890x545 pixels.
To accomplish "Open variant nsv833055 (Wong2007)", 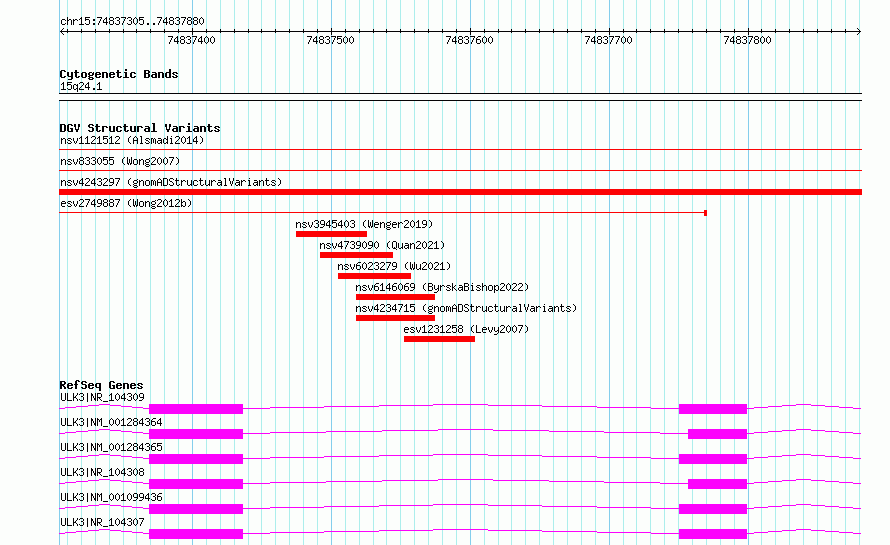I will (x=120, y=161).
